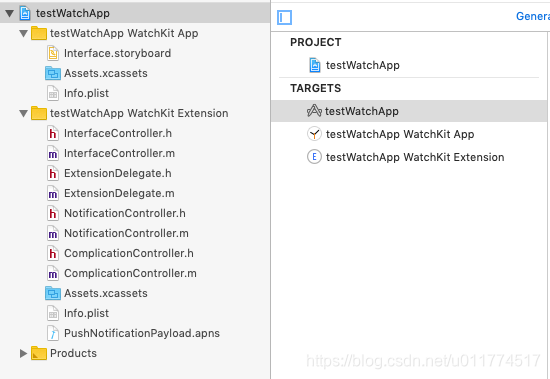
Task: Collapse the testWatchApp WatchKit App folder
Action: coord(24,33)
